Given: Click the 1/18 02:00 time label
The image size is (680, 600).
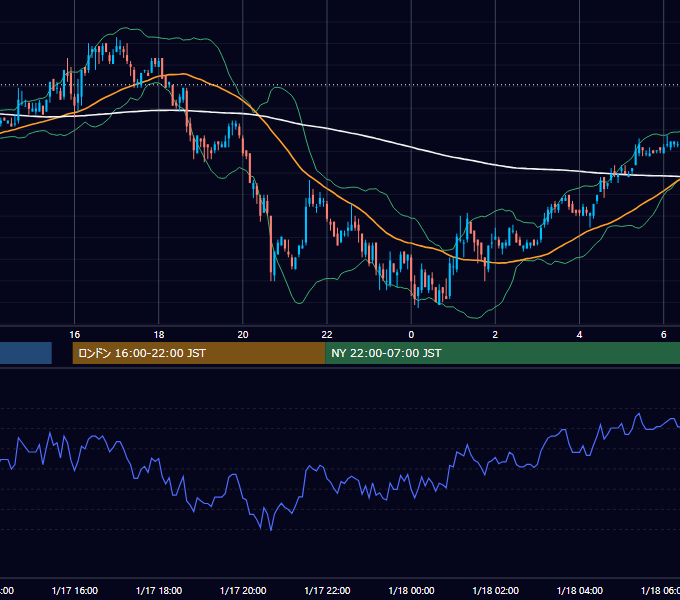Looking at the screenshot, I should click(495, 590).
